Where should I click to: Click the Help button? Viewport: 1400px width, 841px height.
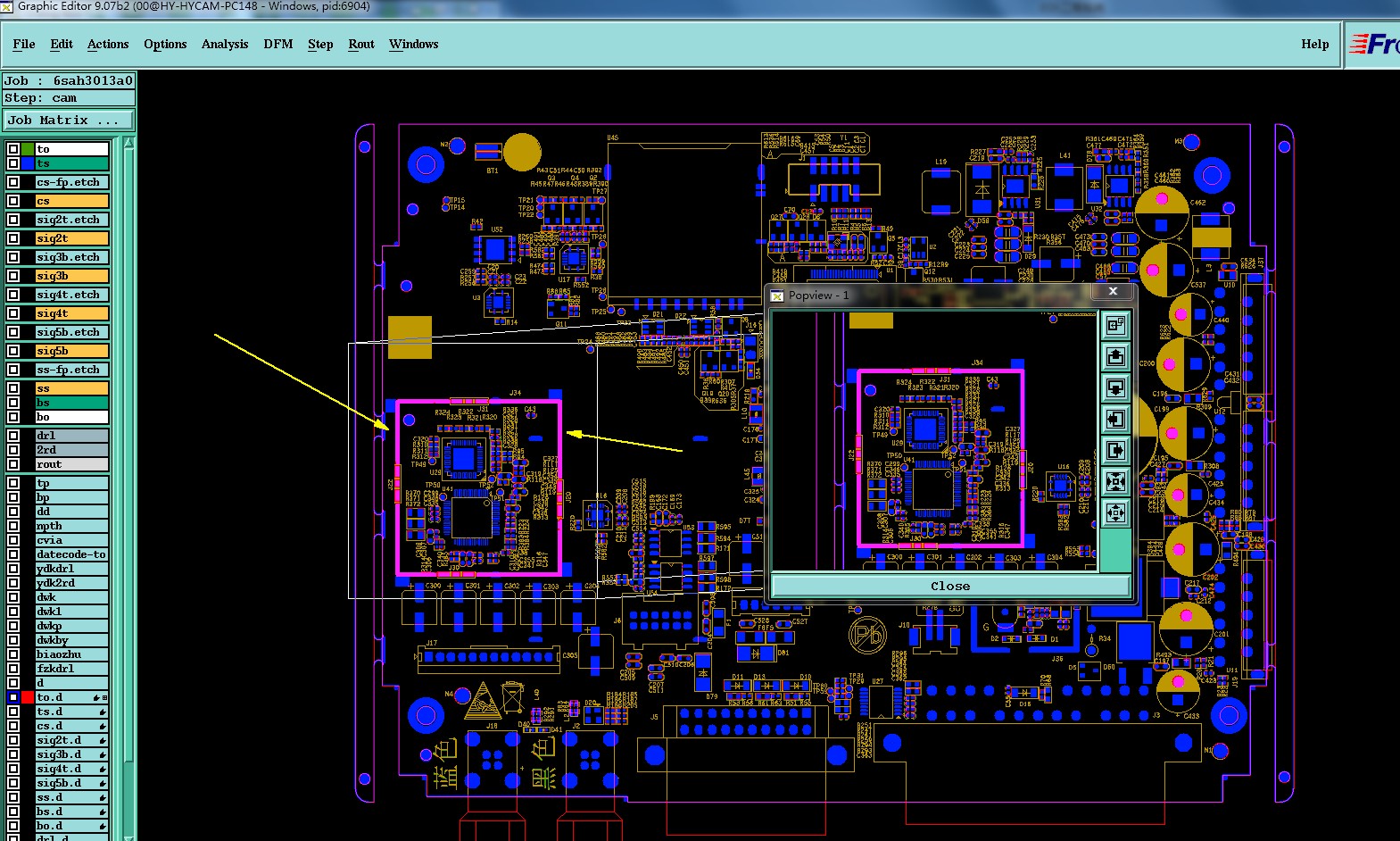(x=1314, y=44)
